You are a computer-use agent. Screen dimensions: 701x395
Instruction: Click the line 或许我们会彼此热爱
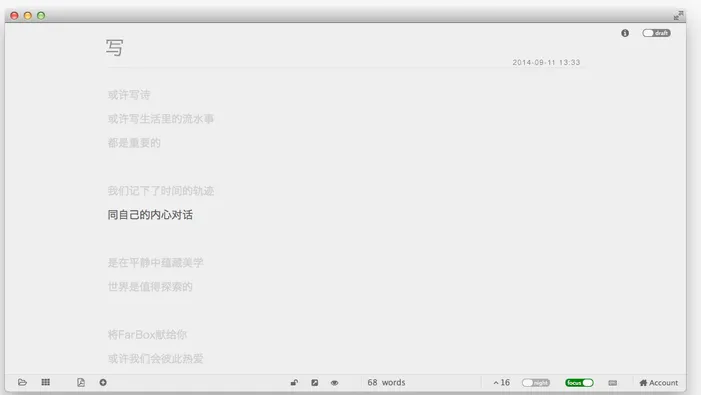click(x=156, y=359)
